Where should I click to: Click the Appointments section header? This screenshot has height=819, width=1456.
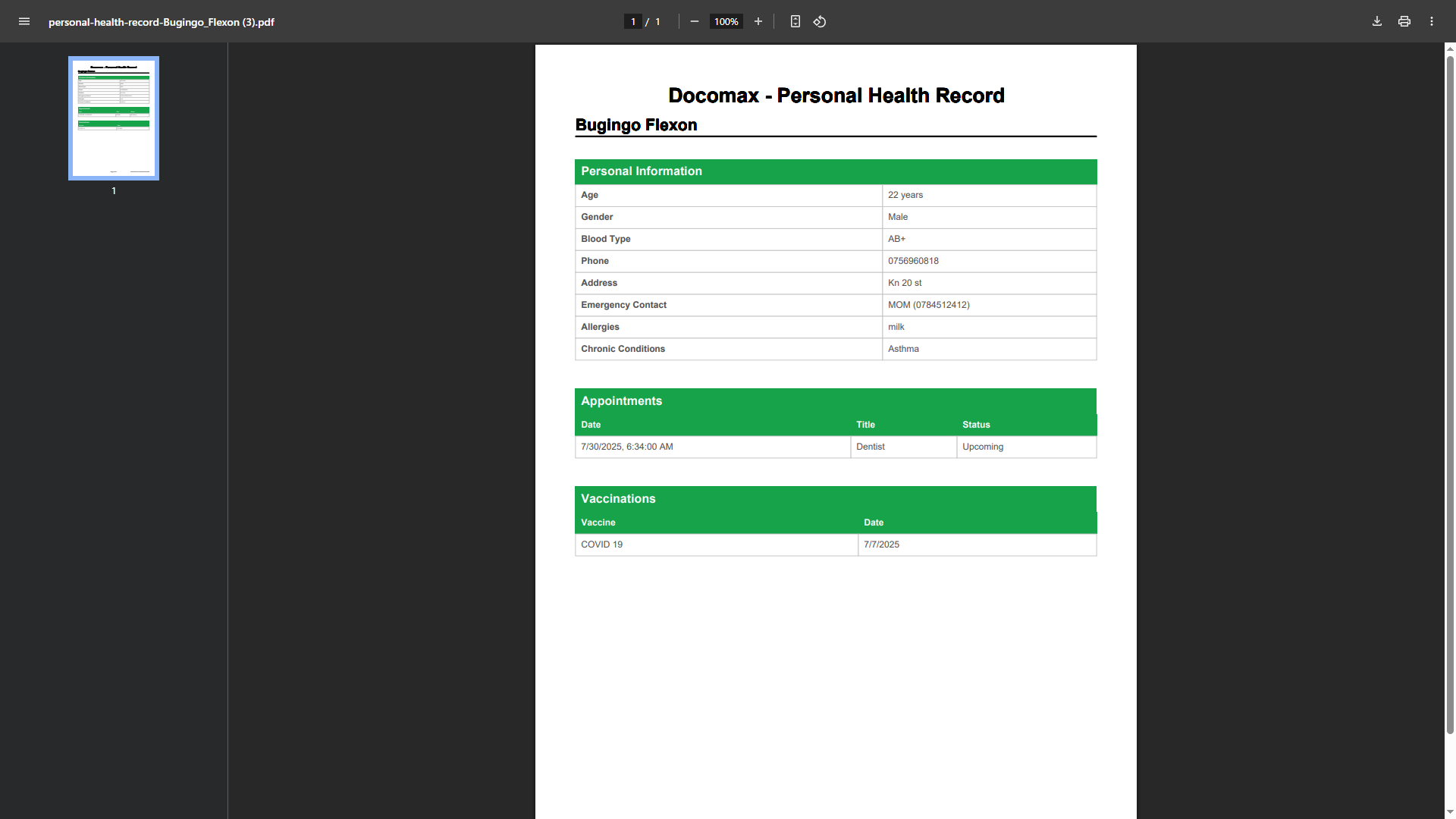point(621,401)
